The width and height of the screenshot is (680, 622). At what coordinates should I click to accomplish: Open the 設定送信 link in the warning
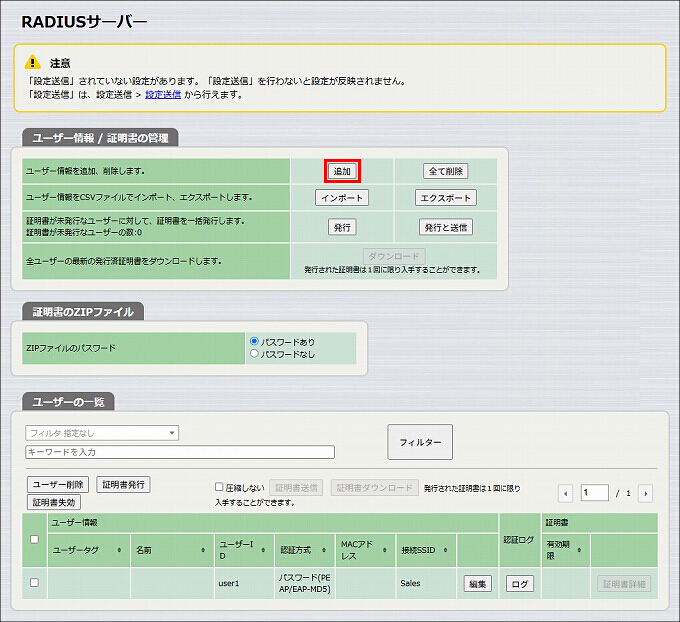pyautogui.click(x=163, y=95)
